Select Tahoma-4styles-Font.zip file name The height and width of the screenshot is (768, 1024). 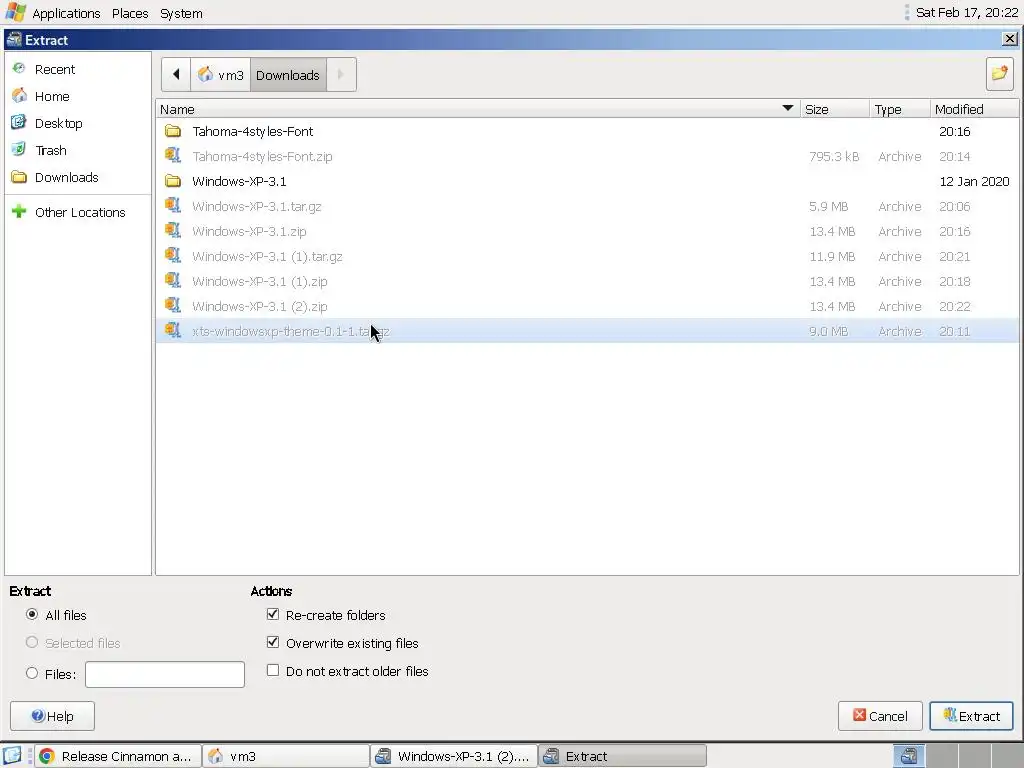[x=262, y=156]
